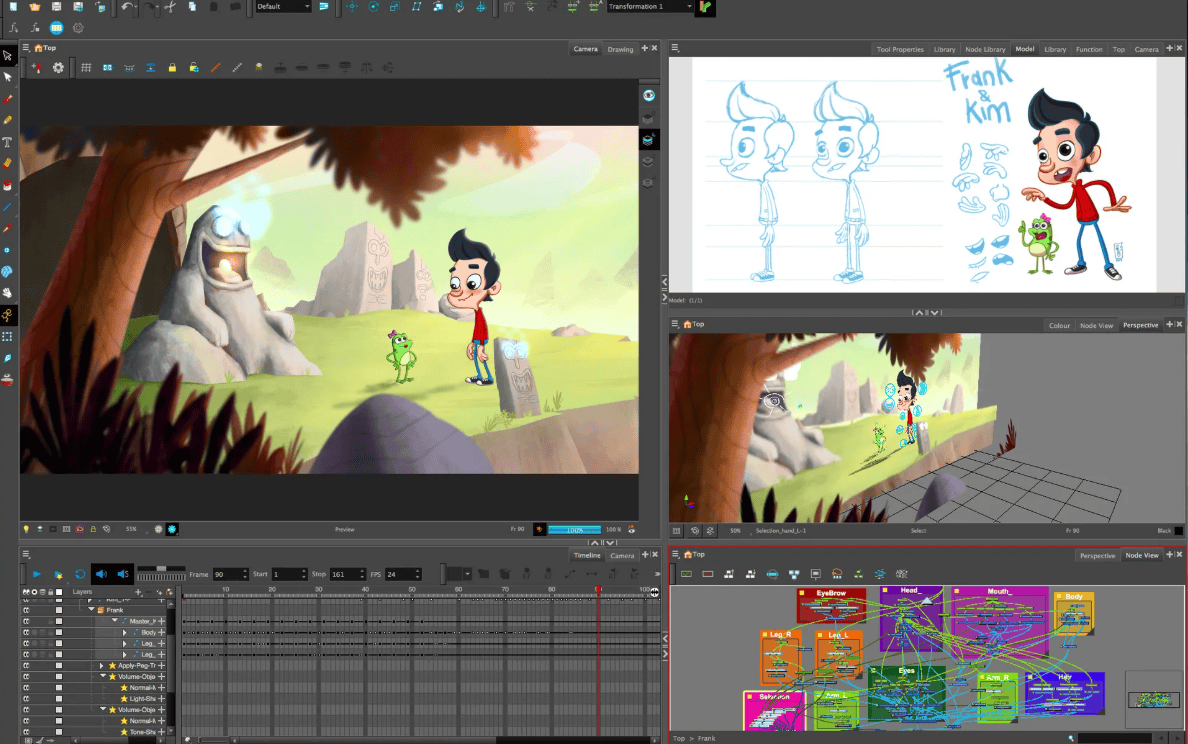Click the EyeBrow group node
1188x744 pixels.
click(831, 606)
